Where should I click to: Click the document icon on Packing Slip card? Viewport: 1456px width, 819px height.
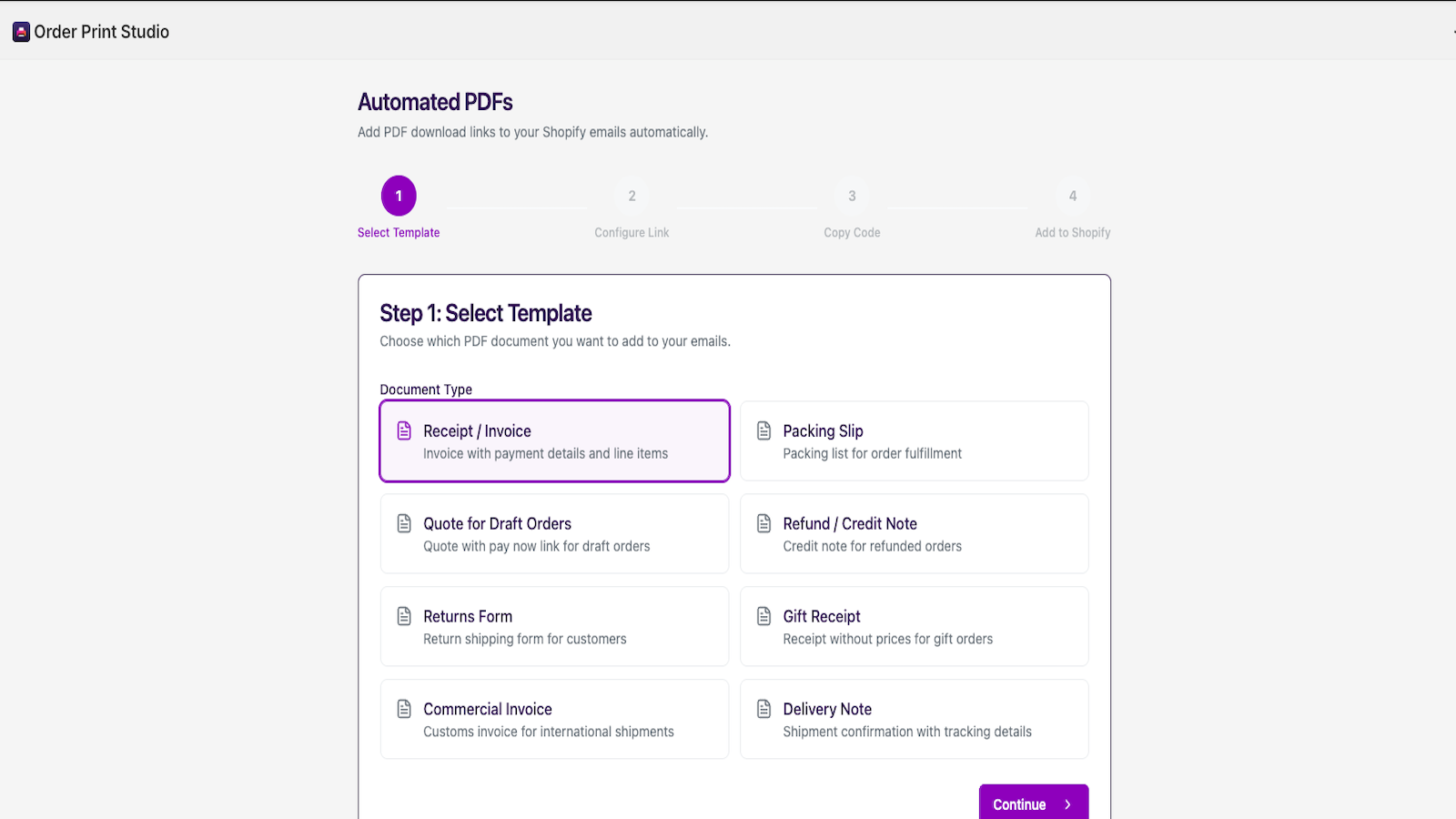point(763,430)
